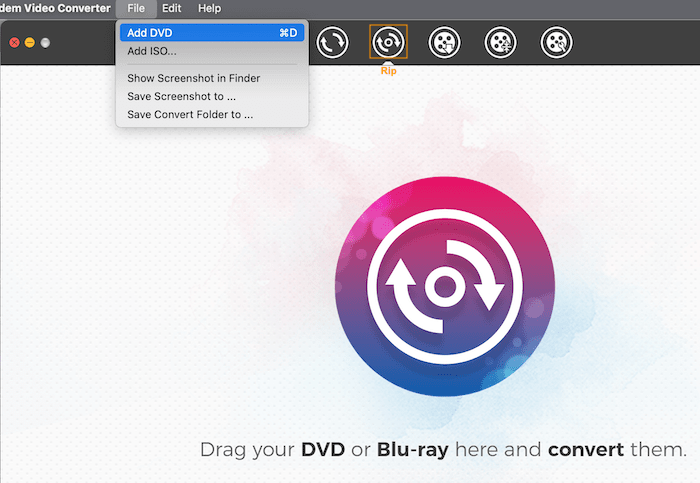Viewport: 700px width, 483px height.
Task: Open the film reel edit icon tab
Action: point(556,42)
